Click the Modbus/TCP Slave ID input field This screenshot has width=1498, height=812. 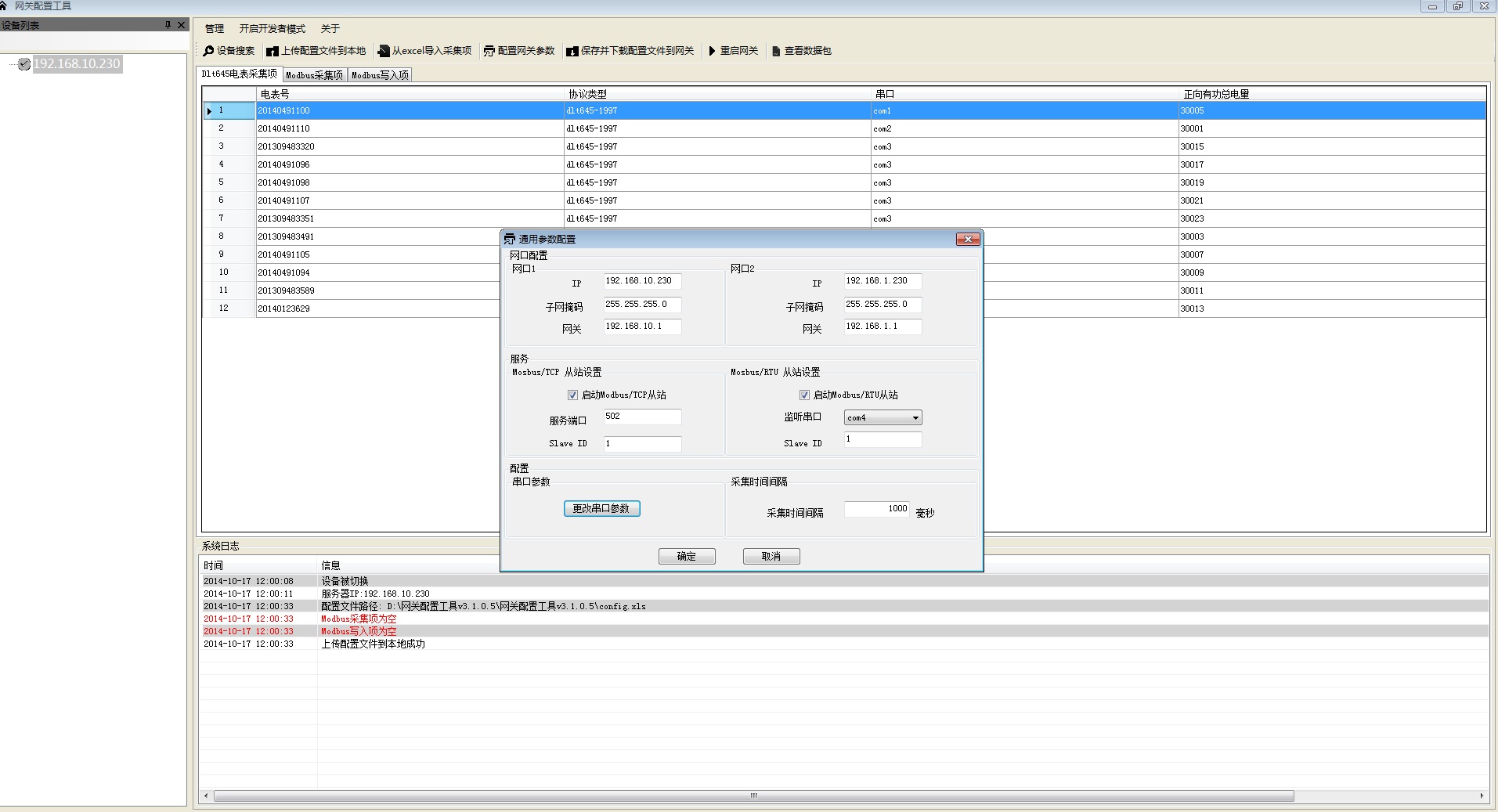click(642, 444)
